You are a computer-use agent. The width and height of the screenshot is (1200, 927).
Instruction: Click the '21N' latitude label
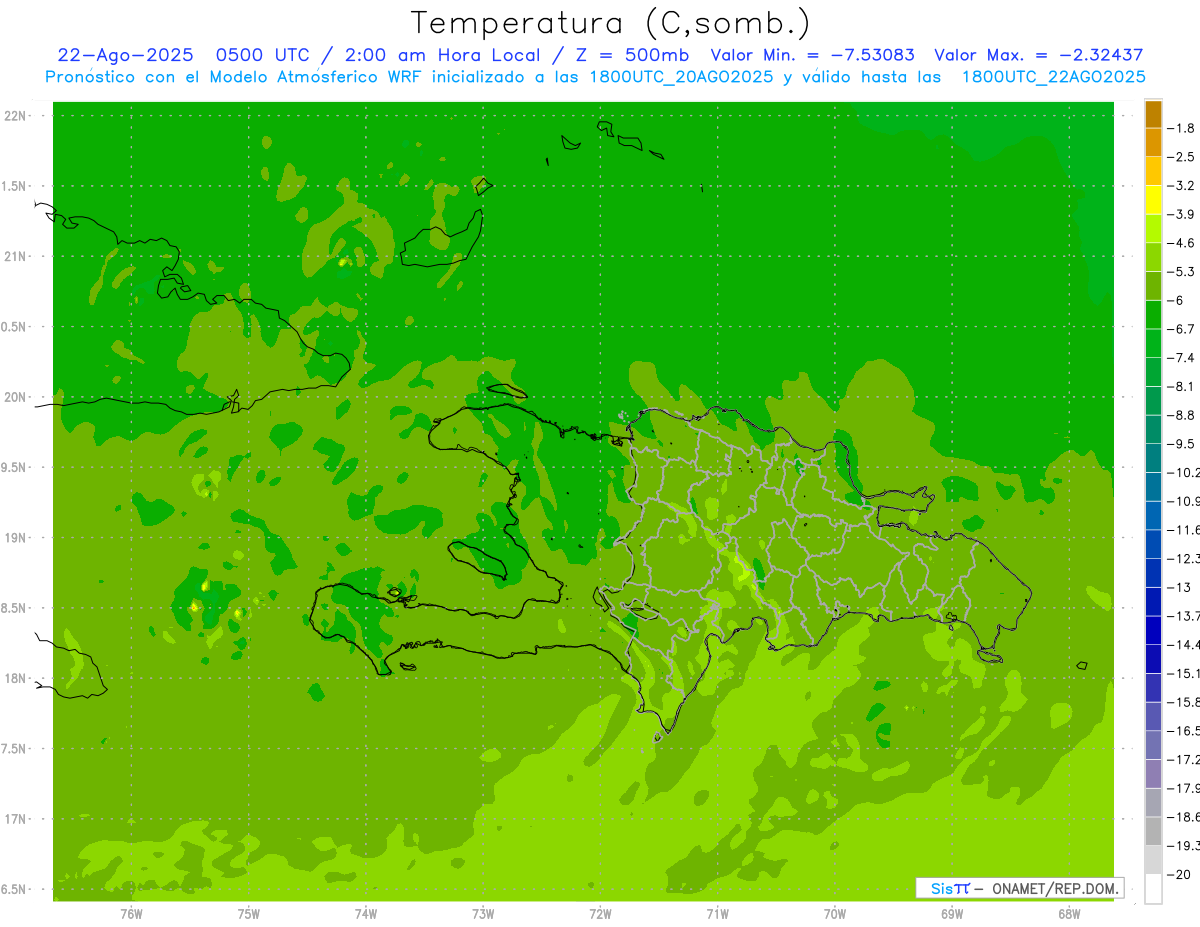coord(15,257)
